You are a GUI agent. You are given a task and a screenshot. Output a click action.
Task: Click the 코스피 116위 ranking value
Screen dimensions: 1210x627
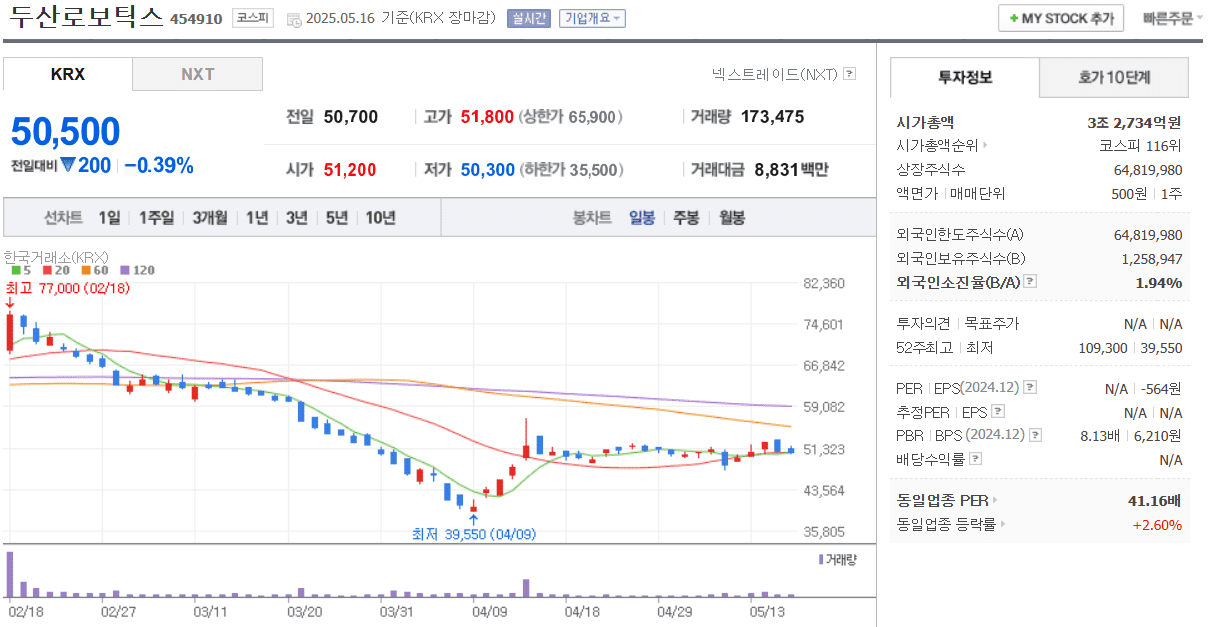point(1140,146)
